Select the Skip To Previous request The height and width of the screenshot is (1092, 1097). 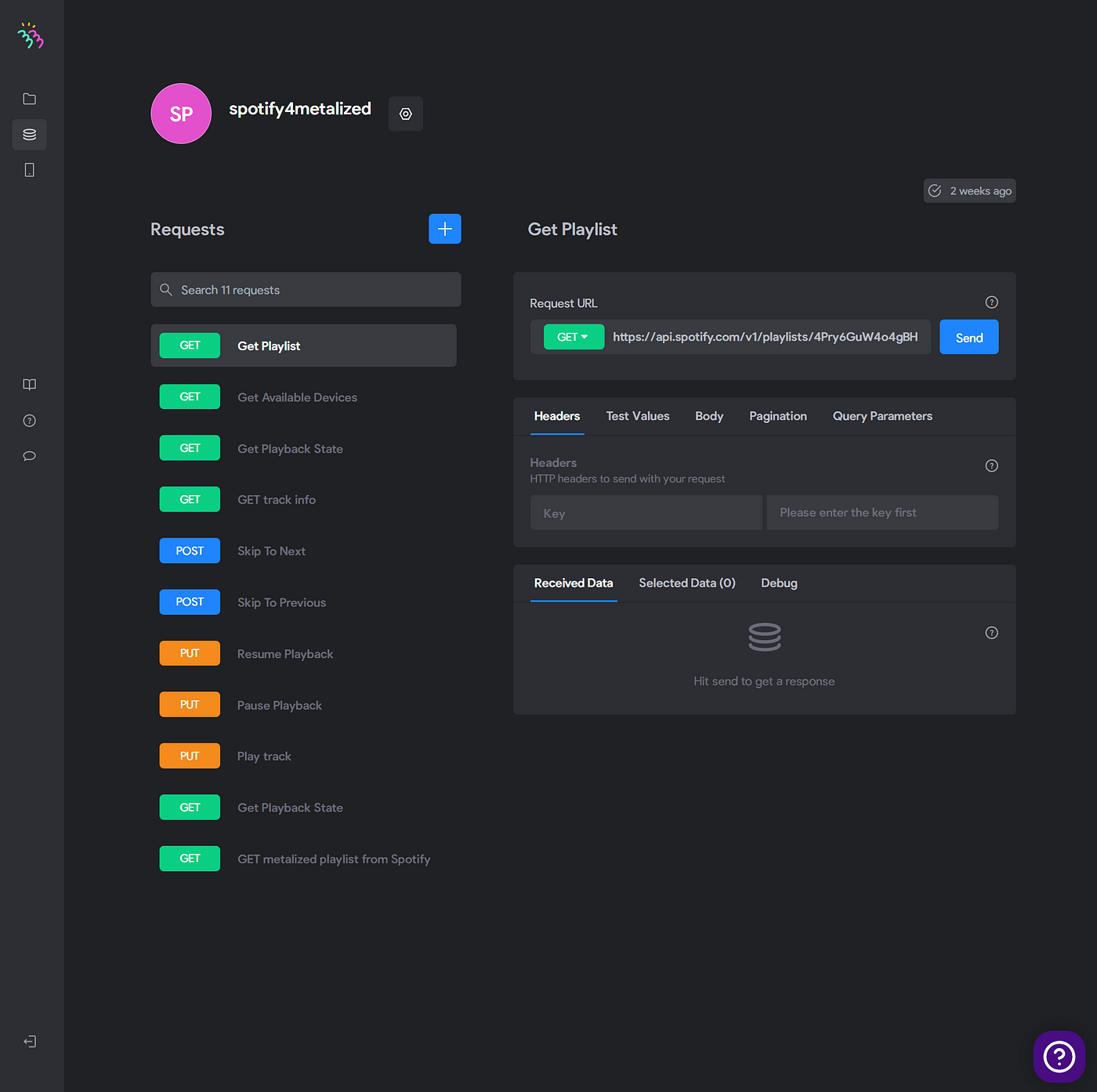pos(303,602)
